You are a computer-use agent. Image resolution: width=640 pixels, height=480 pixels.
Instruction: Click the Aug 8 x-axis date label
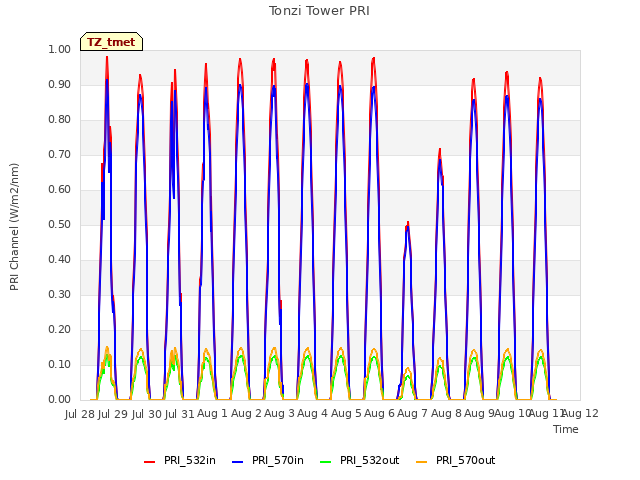point(446,414)
